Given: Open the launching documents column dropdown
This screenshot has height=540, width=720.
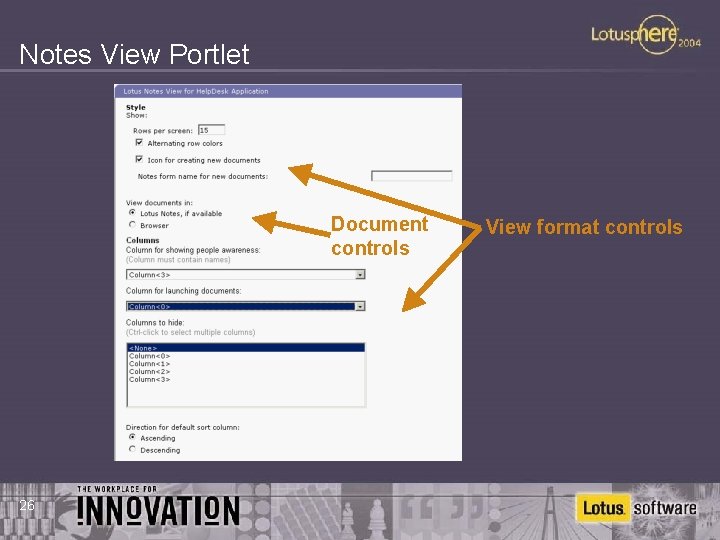Looking at the screenshot, I should (x=360, y=306).
